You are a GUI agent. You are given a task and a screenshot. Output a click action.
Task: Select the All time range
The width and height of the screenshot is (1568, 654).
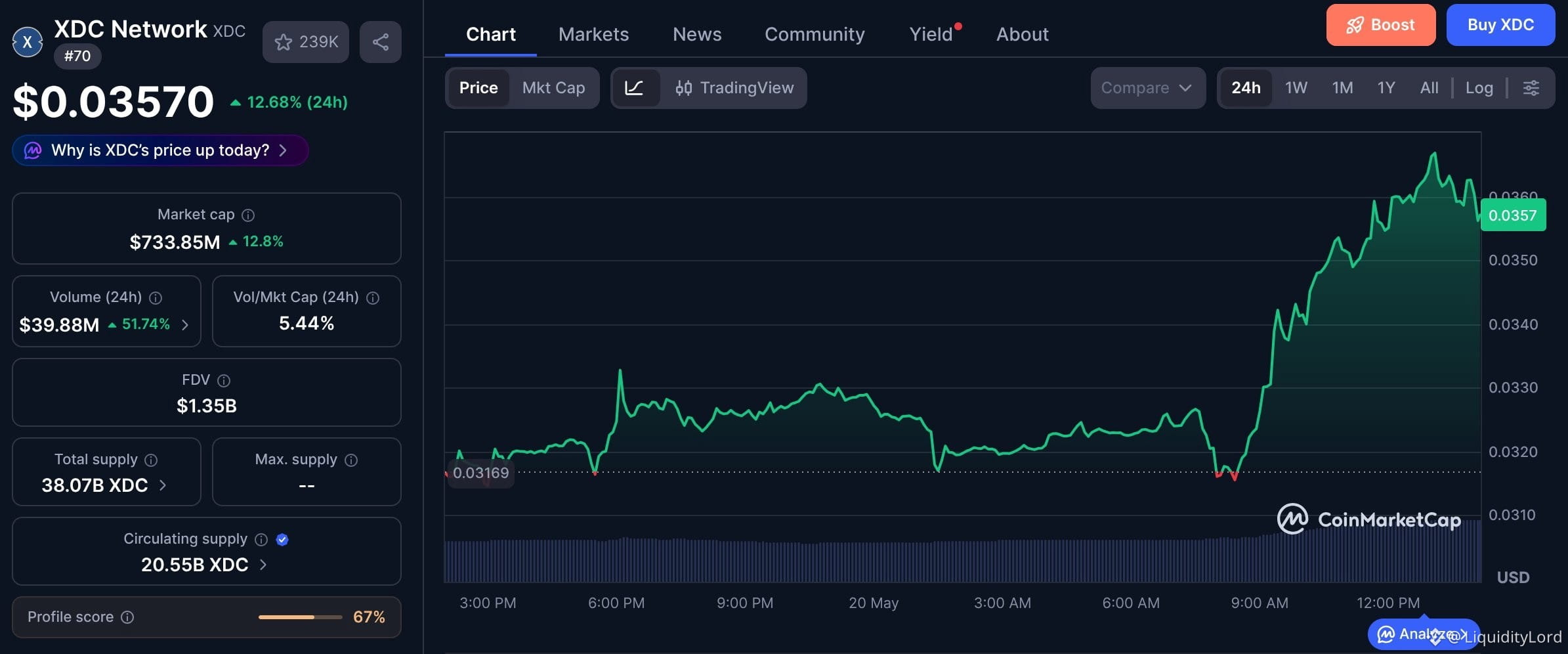click(1430, 88)
